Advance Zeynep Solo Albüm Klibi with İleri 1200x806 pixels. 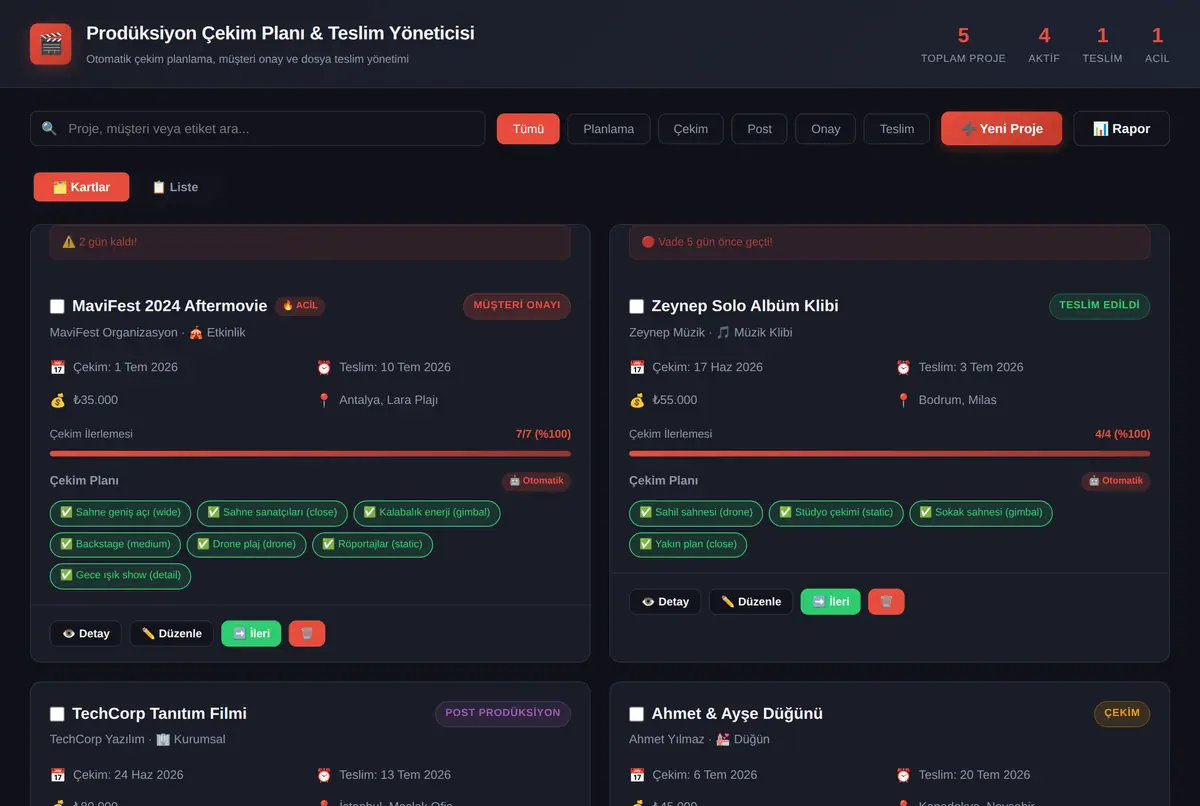830,601
